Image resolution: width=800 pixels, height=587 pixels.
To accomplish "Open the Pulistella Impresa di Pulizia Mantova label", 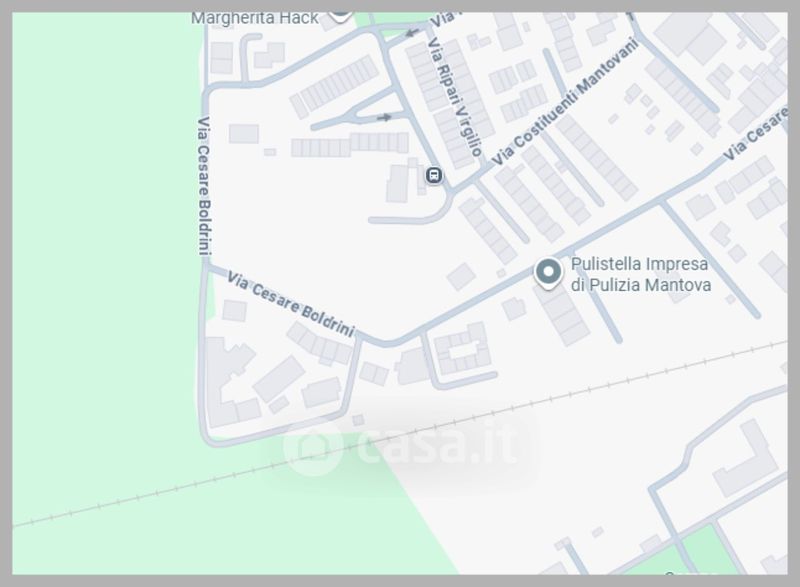I will (x=640, y=274).
